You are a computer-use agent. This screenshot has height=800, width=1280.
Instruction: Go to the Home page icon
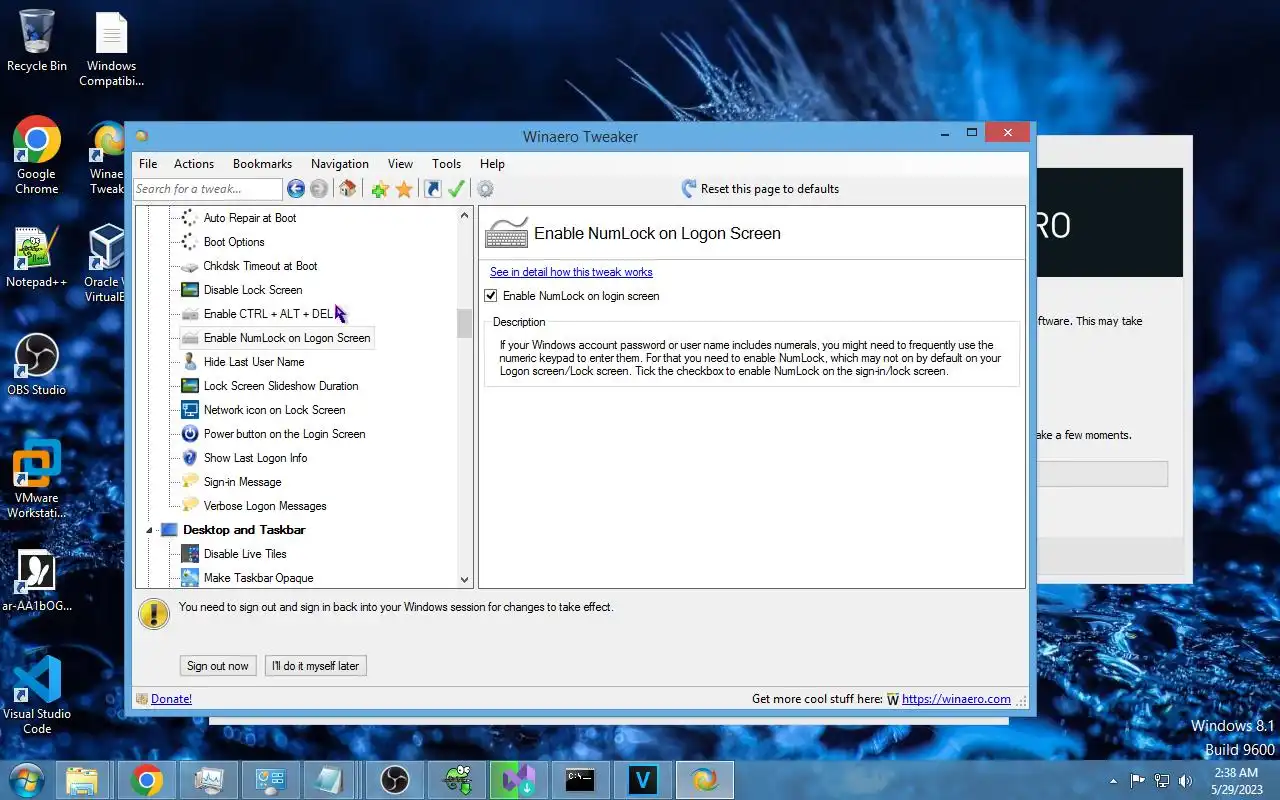pyautogui.click(x=348, y=189)
